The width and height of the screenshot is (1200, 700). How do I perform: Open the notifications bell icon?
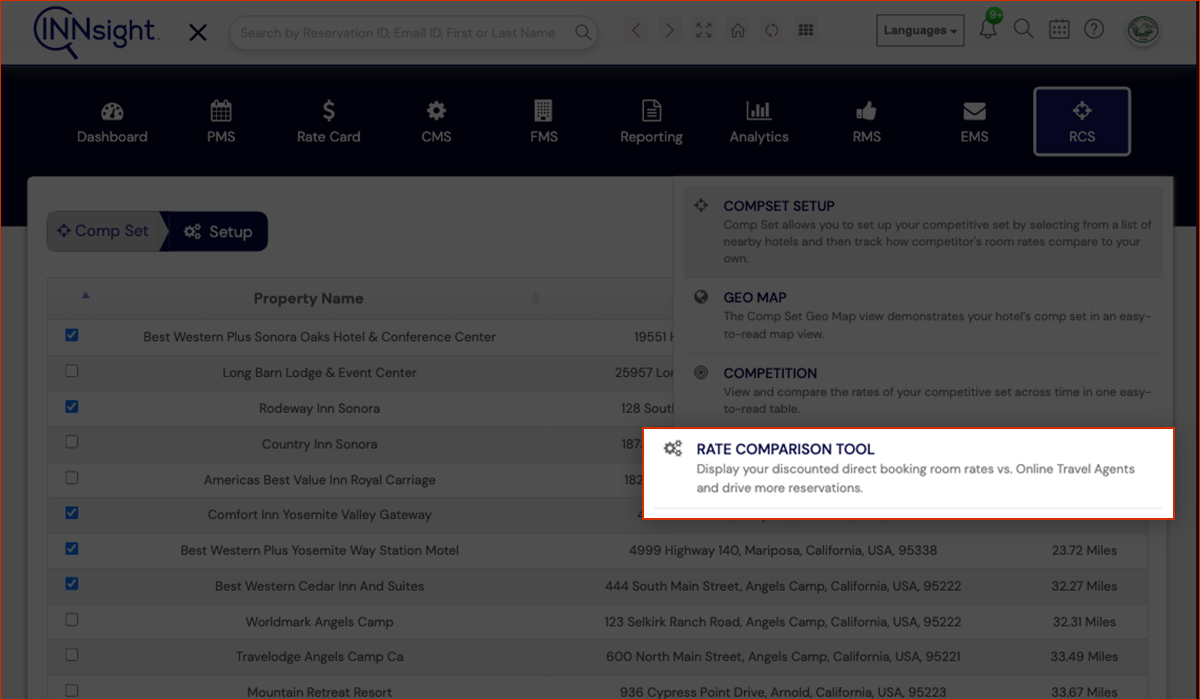point(988,29)
